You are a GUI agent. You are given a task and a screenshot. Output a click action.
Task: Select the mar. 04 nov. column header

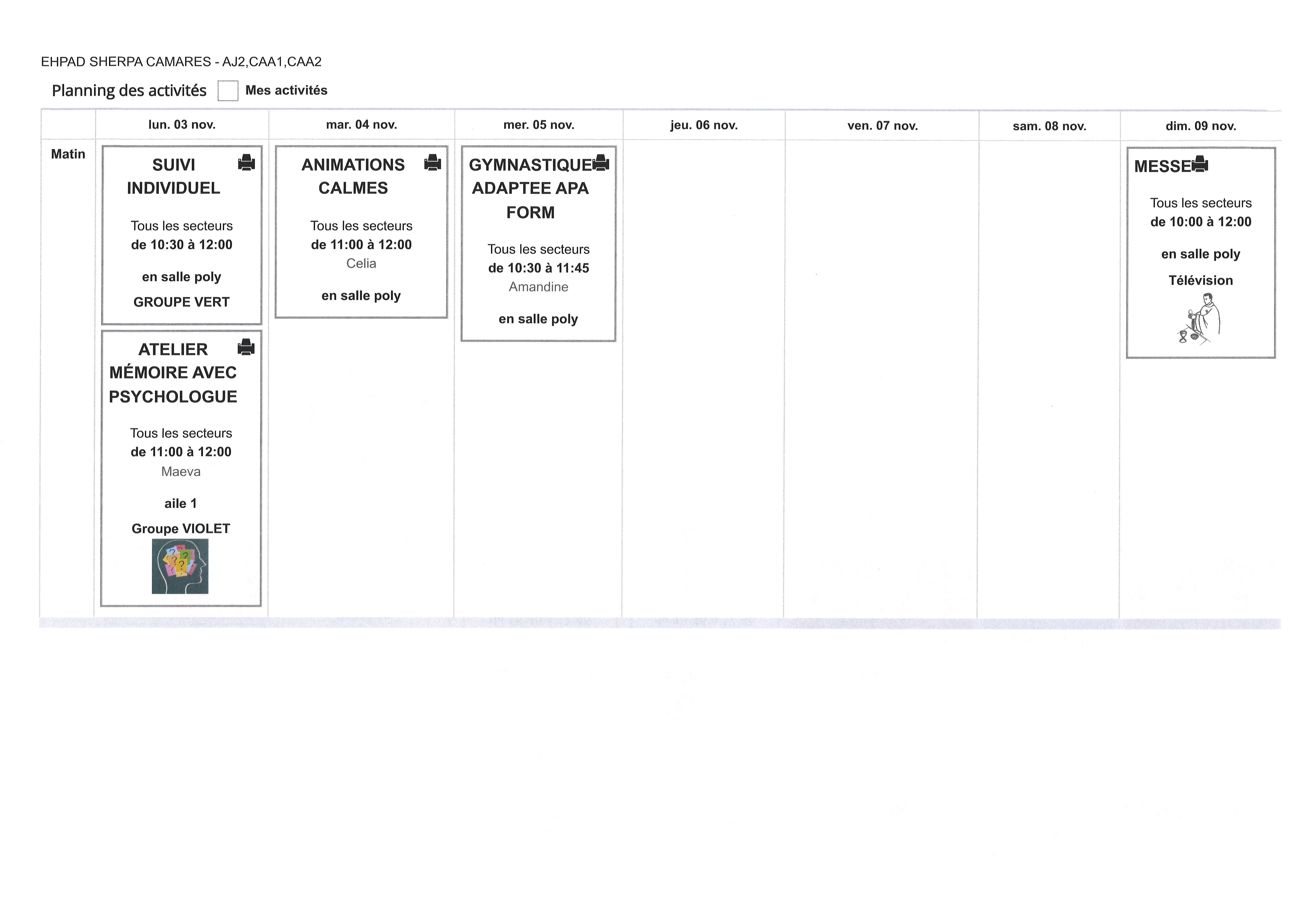pyautogui.click(x=362, y=125)
